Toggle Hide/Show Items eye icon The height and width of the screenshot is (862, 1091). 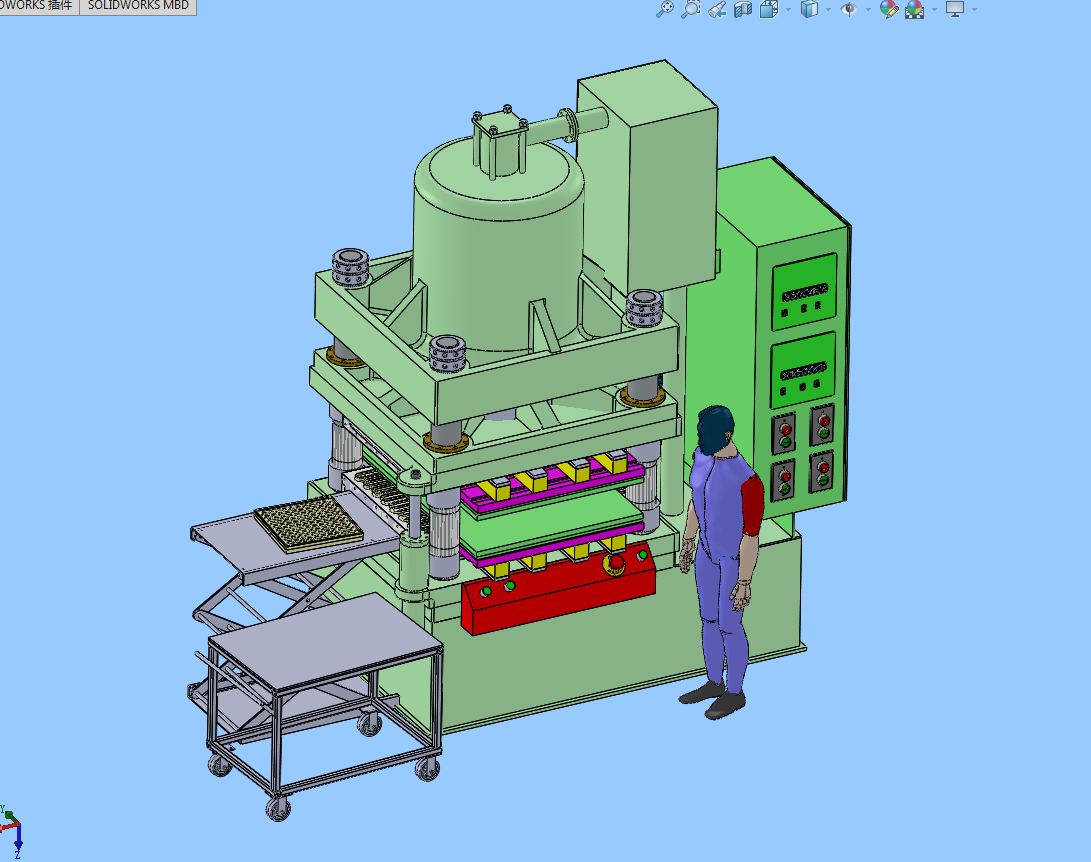849,10
